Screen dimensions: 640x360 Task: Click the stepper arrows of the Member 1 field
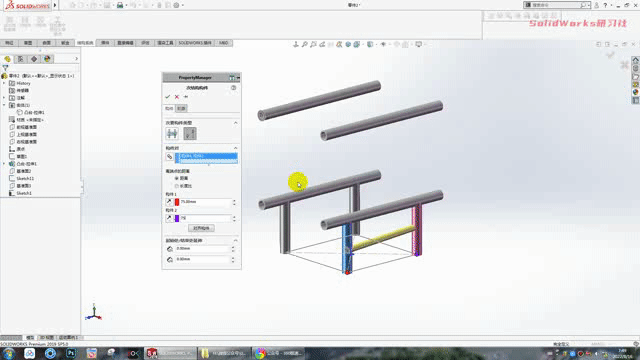click(x=234, y=202)
